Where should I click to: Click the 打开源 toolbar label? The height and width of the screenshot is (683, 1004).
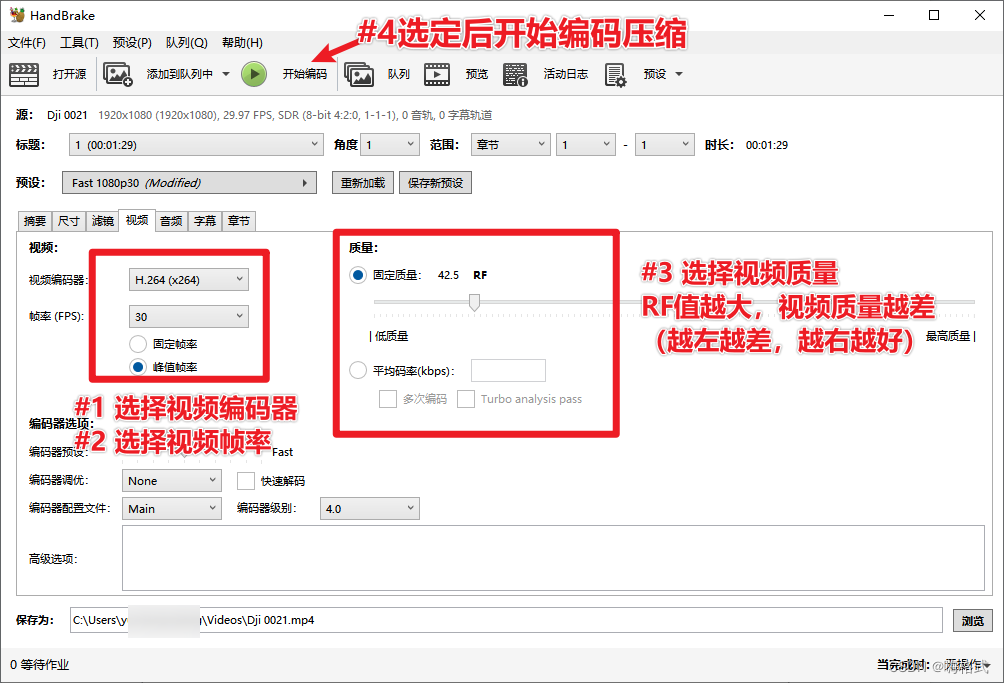[x=69, y=74]
